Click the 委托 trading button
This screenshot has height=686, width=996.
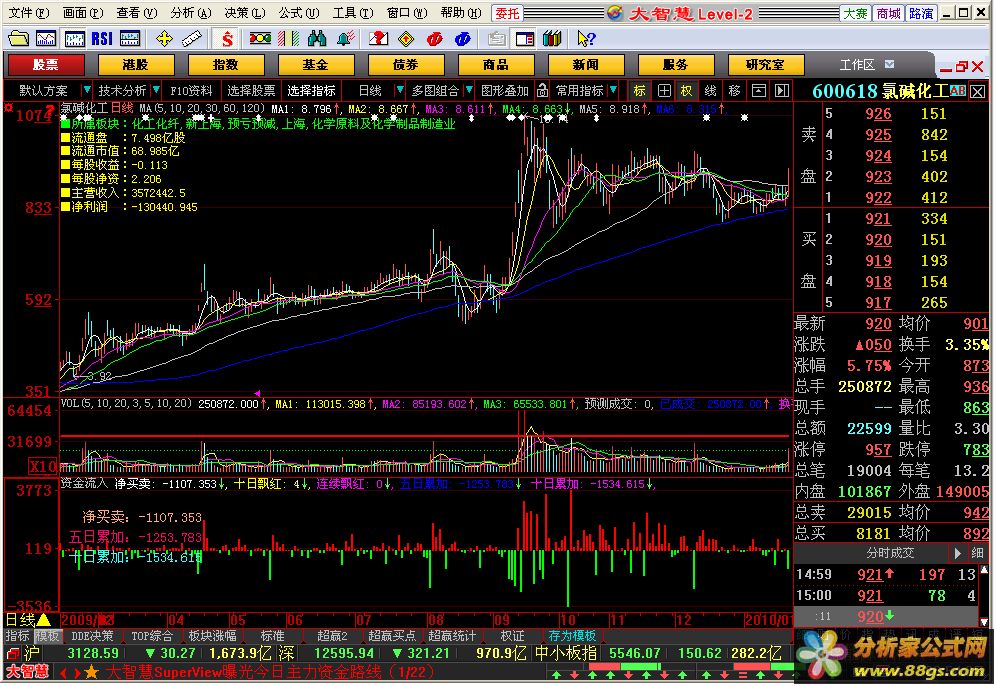click(506, 13)
